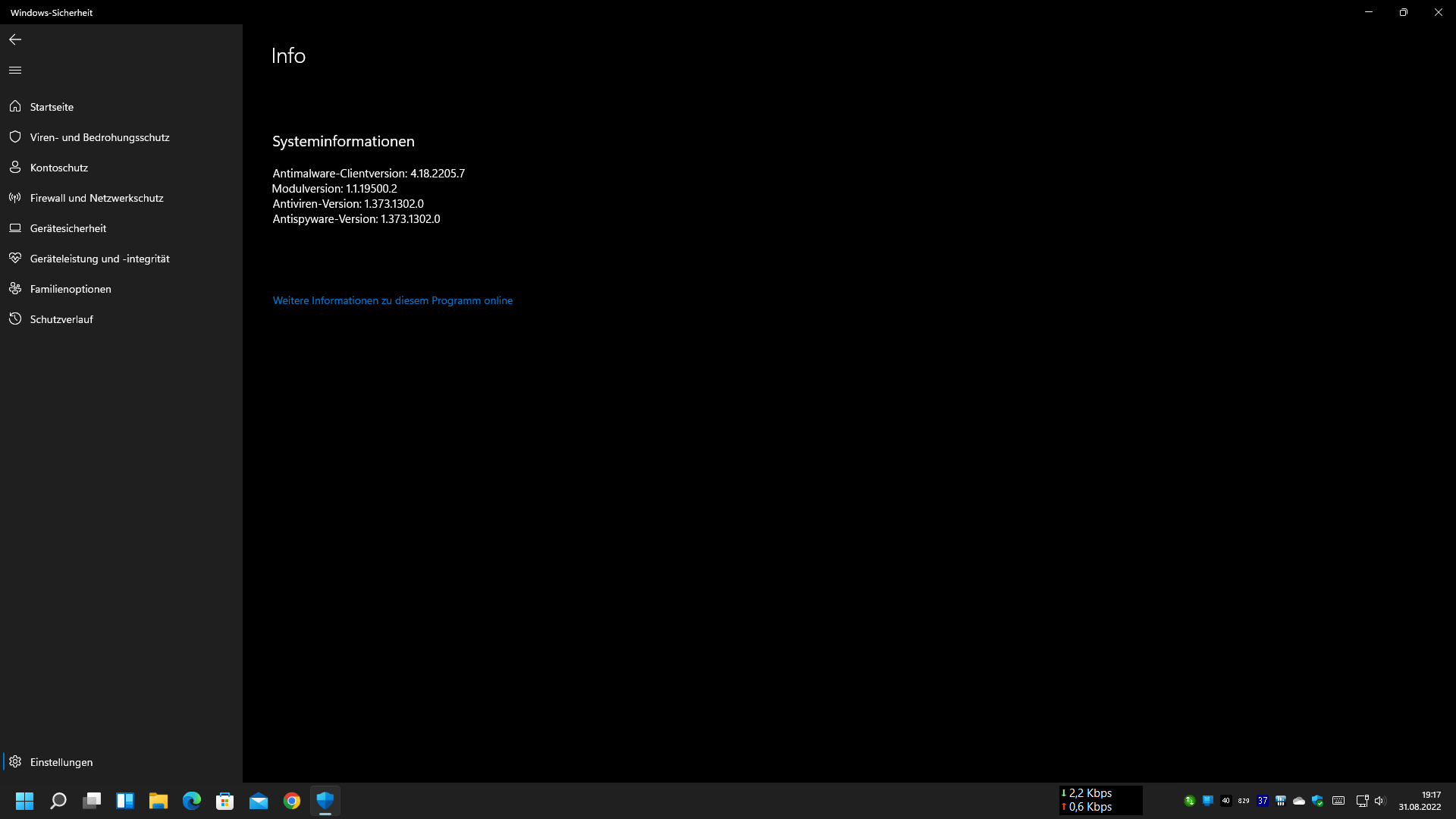Open Microsoft Store from the taskbar

(225, 801)
